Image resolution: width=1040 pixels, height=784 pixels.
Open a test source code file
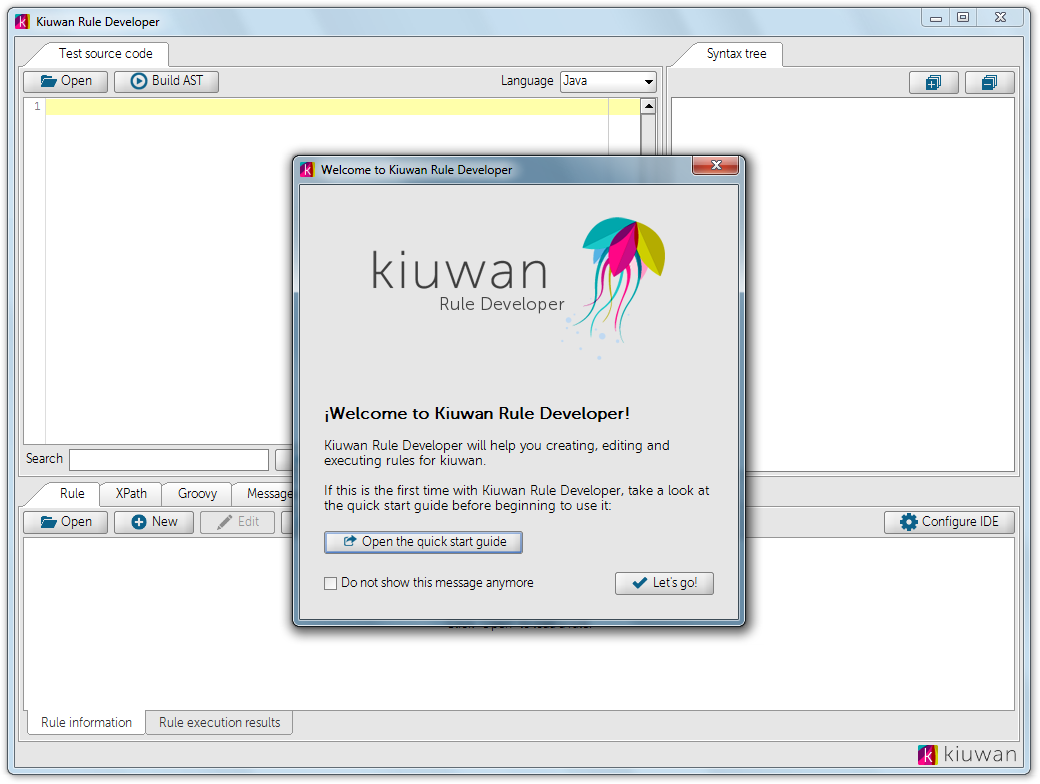pos(65,81)
